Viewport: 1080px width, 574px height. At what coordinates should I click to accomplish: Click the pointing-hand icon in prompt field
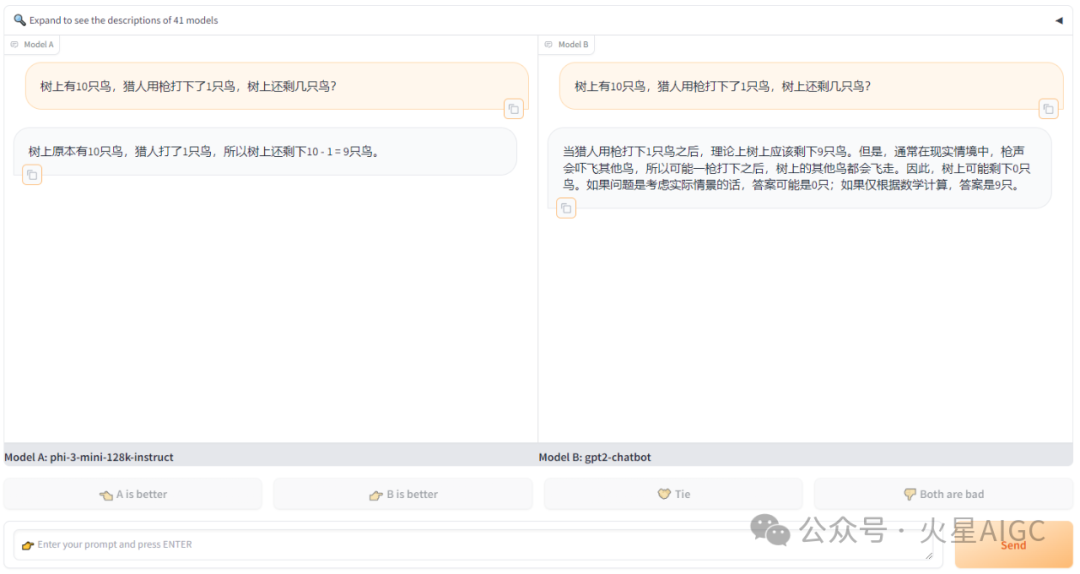(28, 545)
